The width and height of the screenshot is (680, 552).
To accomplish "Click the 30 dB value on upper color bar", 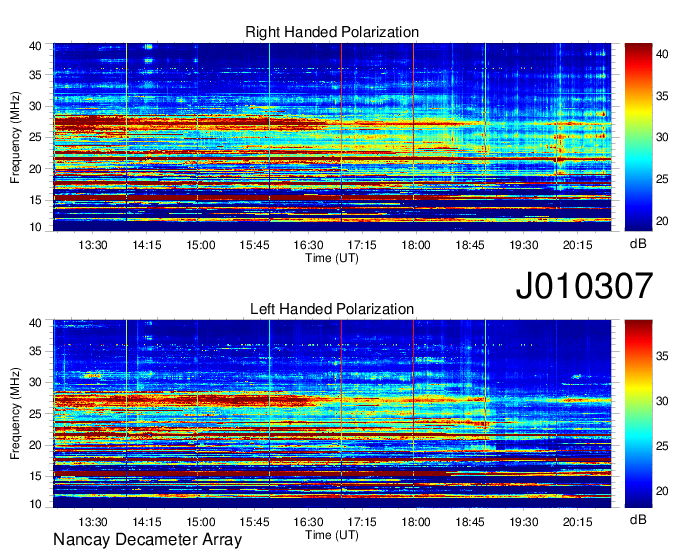I will pyautogui.click(x=662, y=137).
